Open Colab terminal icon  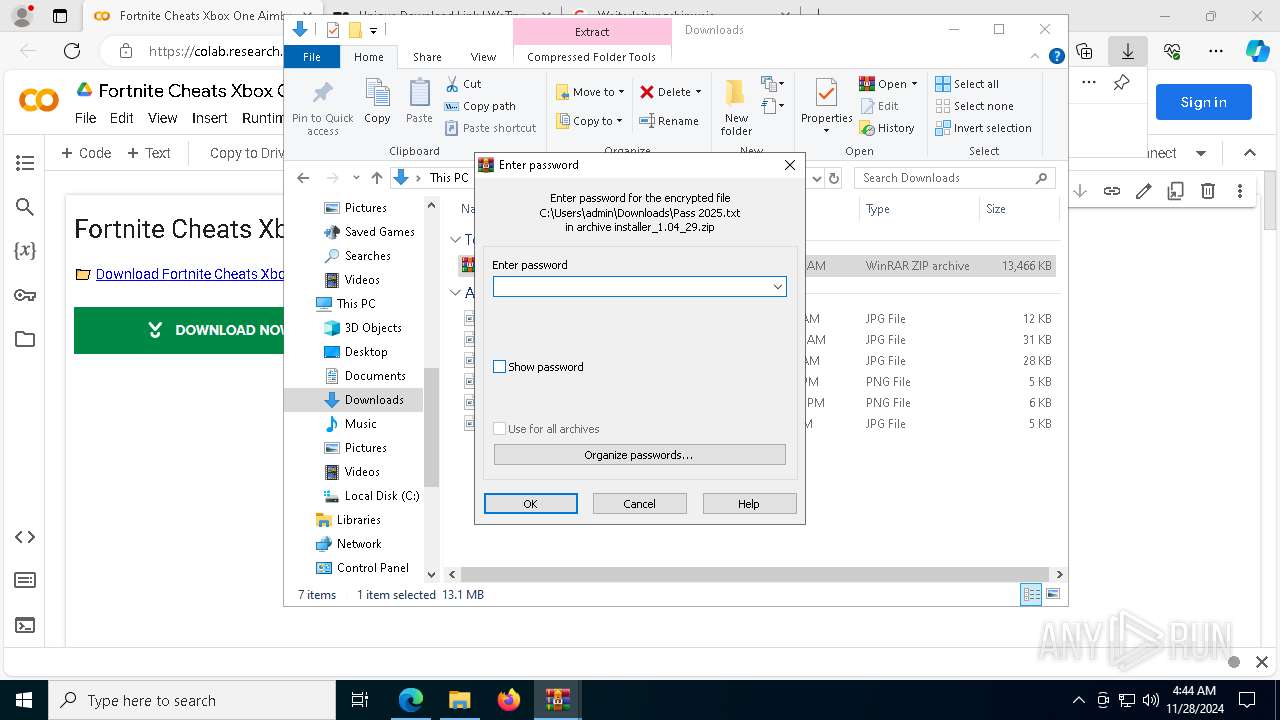pos(25,625)
